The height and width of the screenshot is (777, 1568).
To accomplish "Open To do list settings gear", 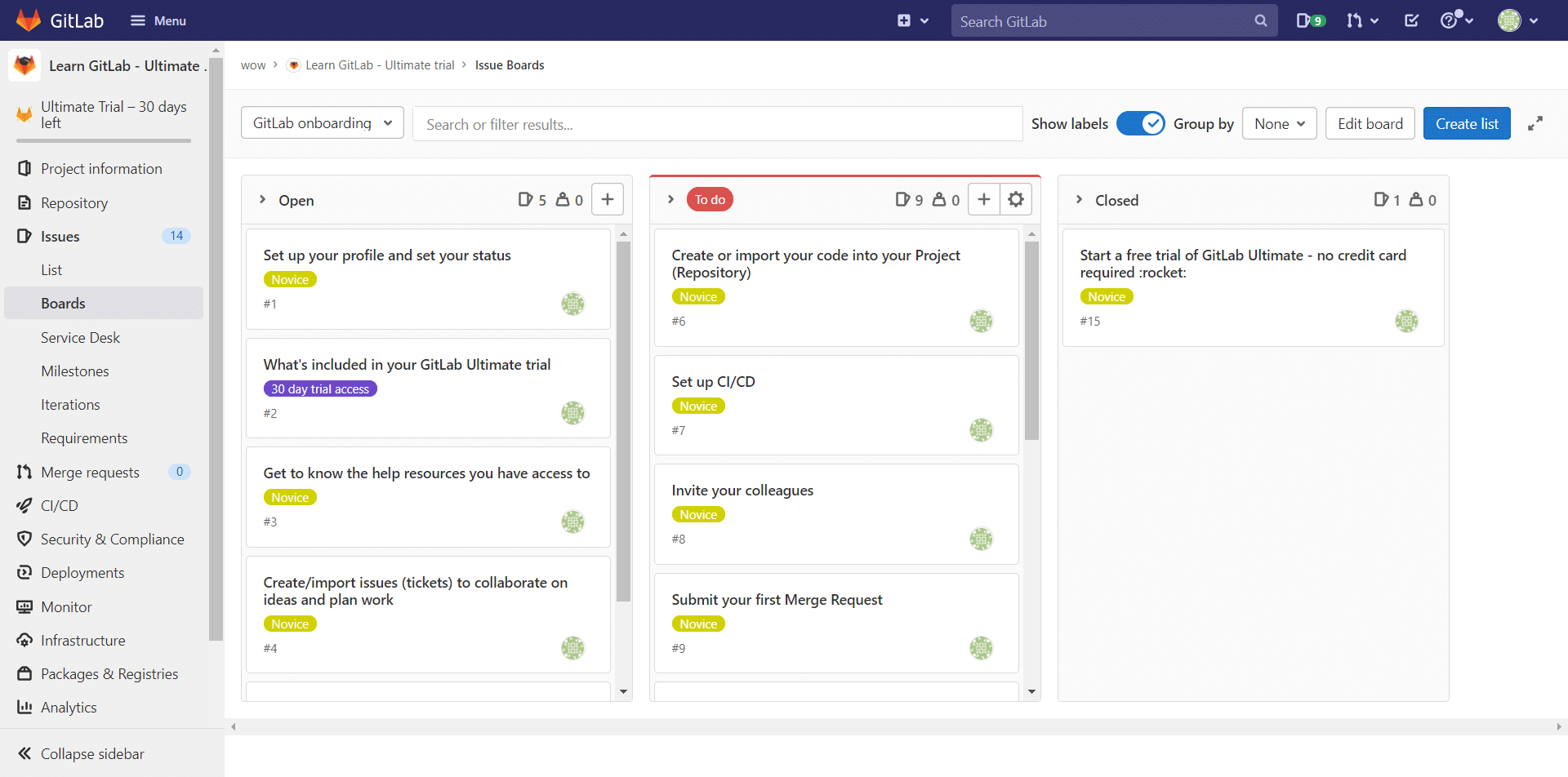I will (1016, 199).
